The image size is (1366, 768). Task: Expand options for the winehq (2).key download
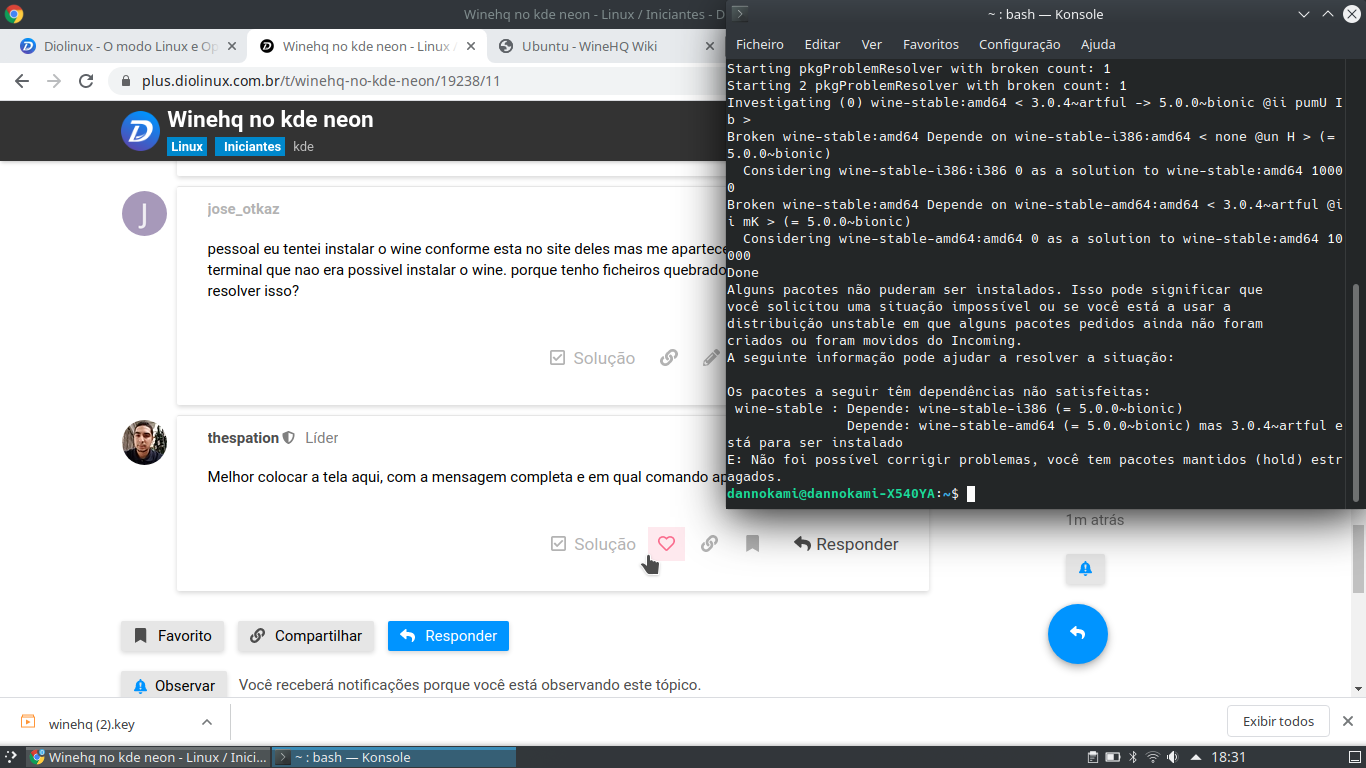(207, 722)
